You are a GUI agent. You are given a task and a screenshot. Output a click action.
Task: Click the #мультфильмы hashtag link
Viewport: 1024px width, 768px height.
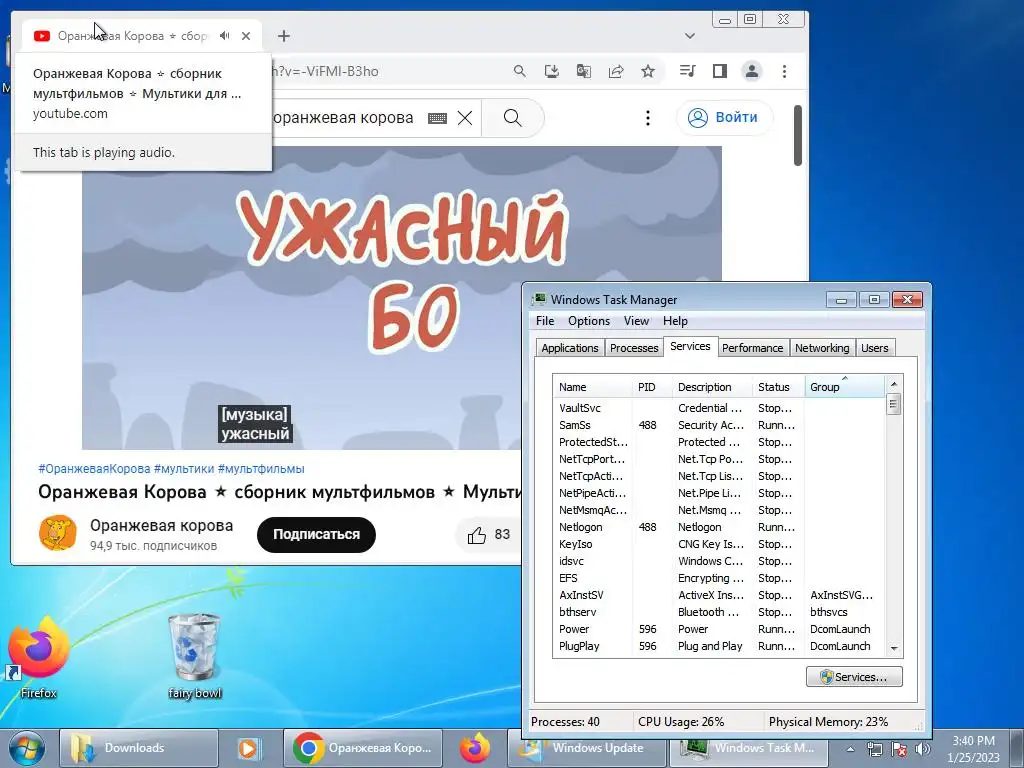click(261, 469)
